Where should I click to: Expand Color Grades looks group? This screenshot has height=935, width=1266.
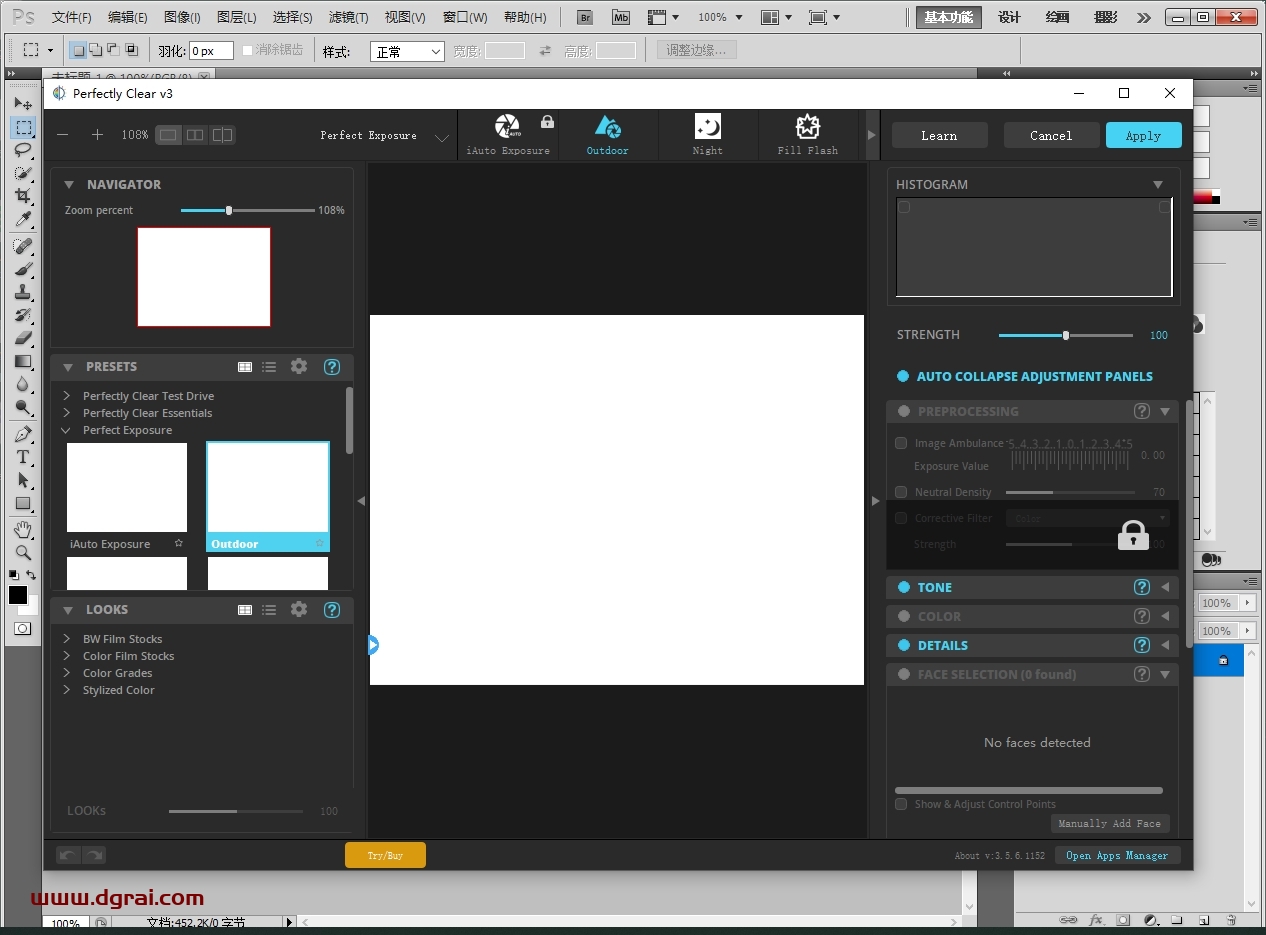67,673
